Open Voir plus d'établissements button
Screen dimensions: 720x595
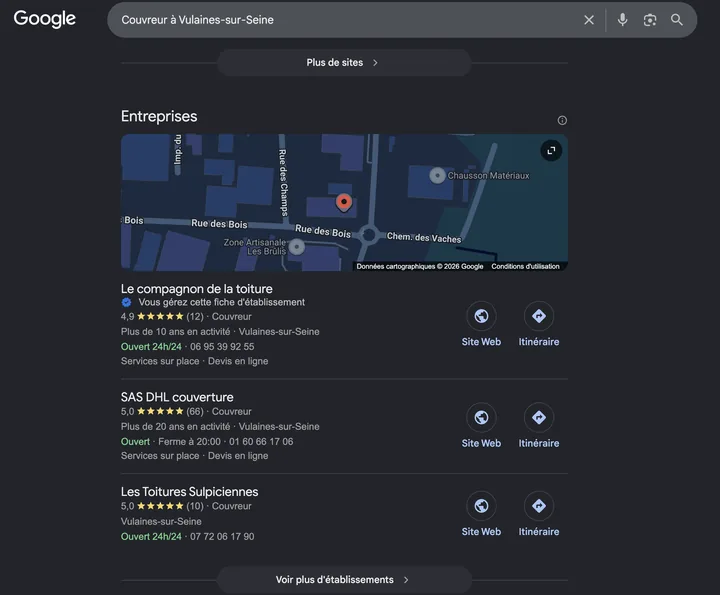tap(344, 580)
